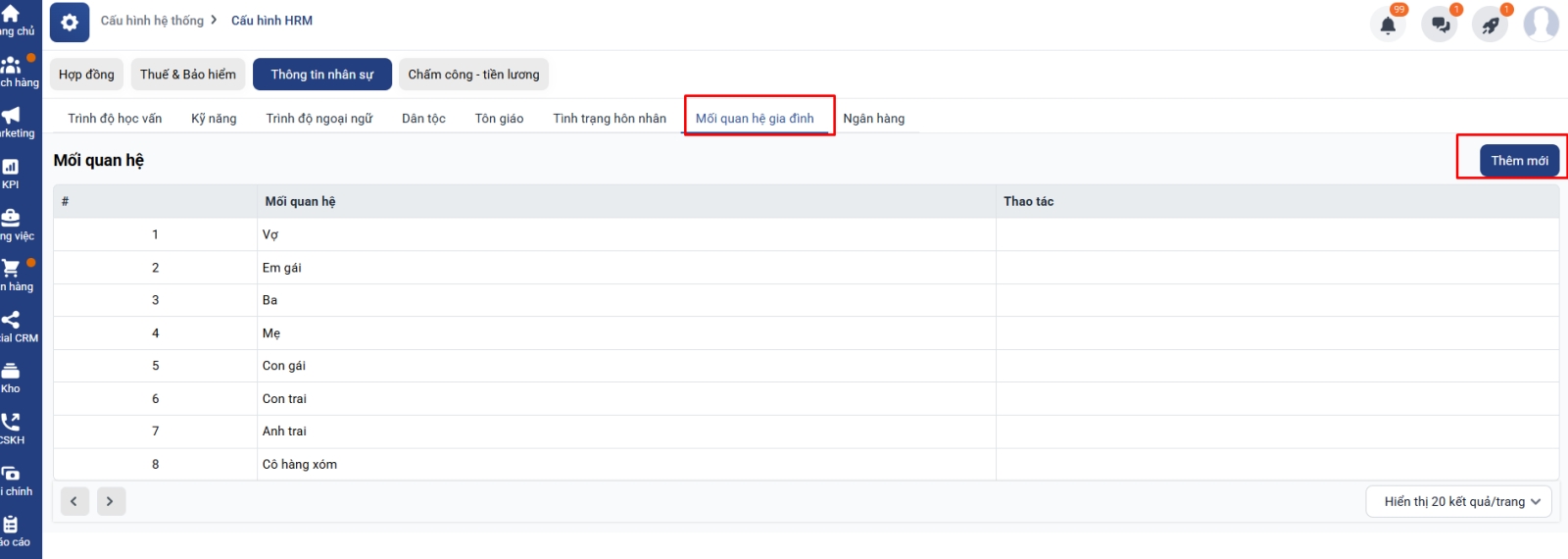Screen dimensions: 1568x559
Task: Open the Thuế & Bảo hiểm section
Action: click(x=187, y=75)
